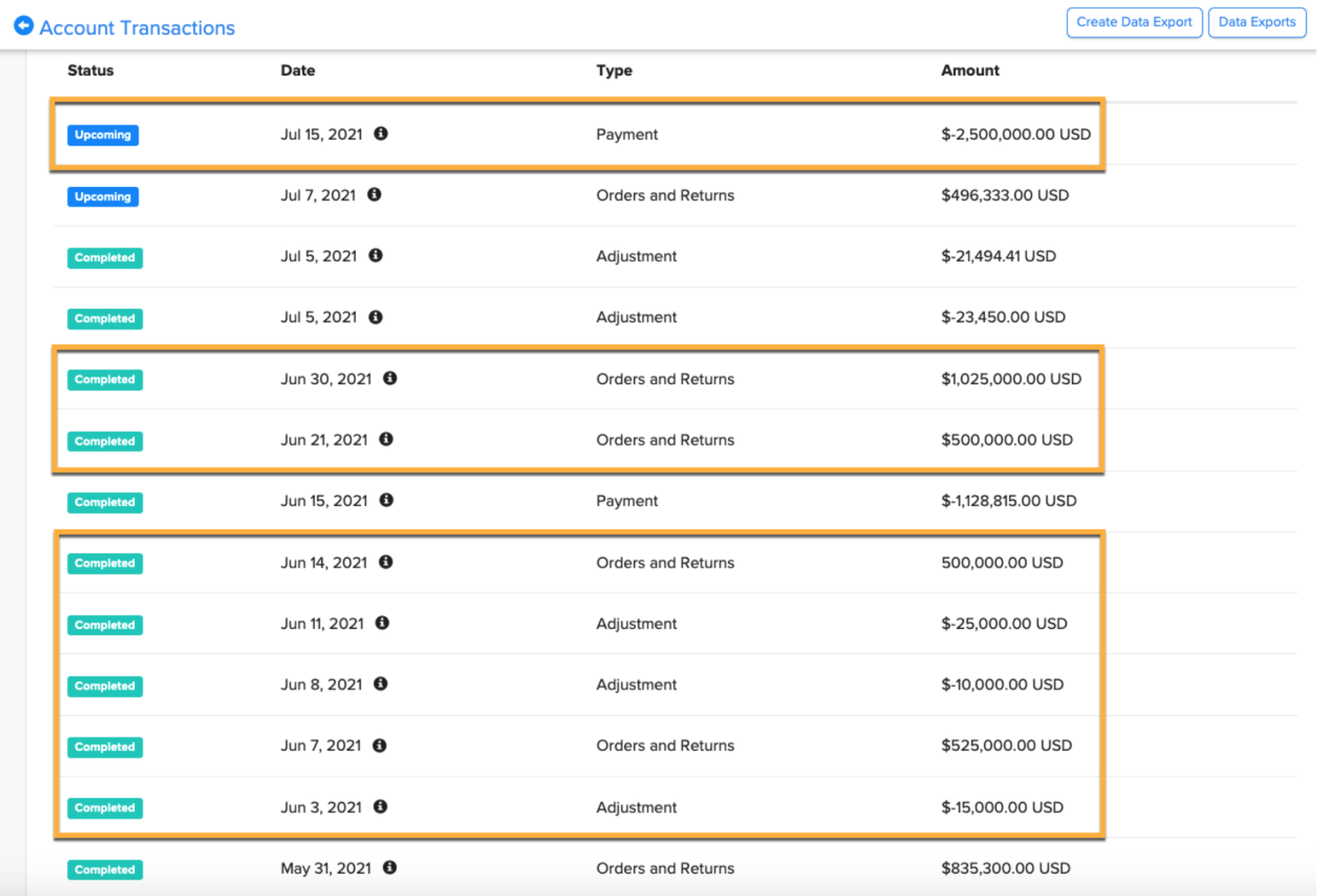
Task: Click the back arrow beside Account Transactions
Action: tap(24, 26)
